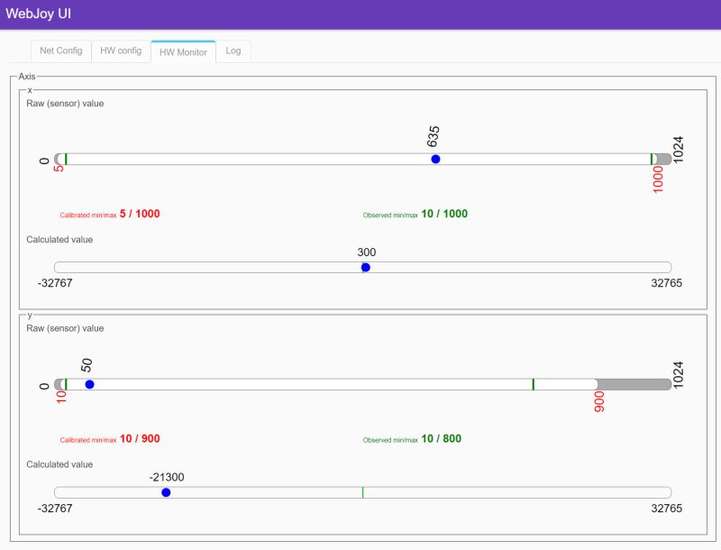Click the blue 635 handle on x raw slider
Screen dimensions: 721x550
[x=435, y=159]
